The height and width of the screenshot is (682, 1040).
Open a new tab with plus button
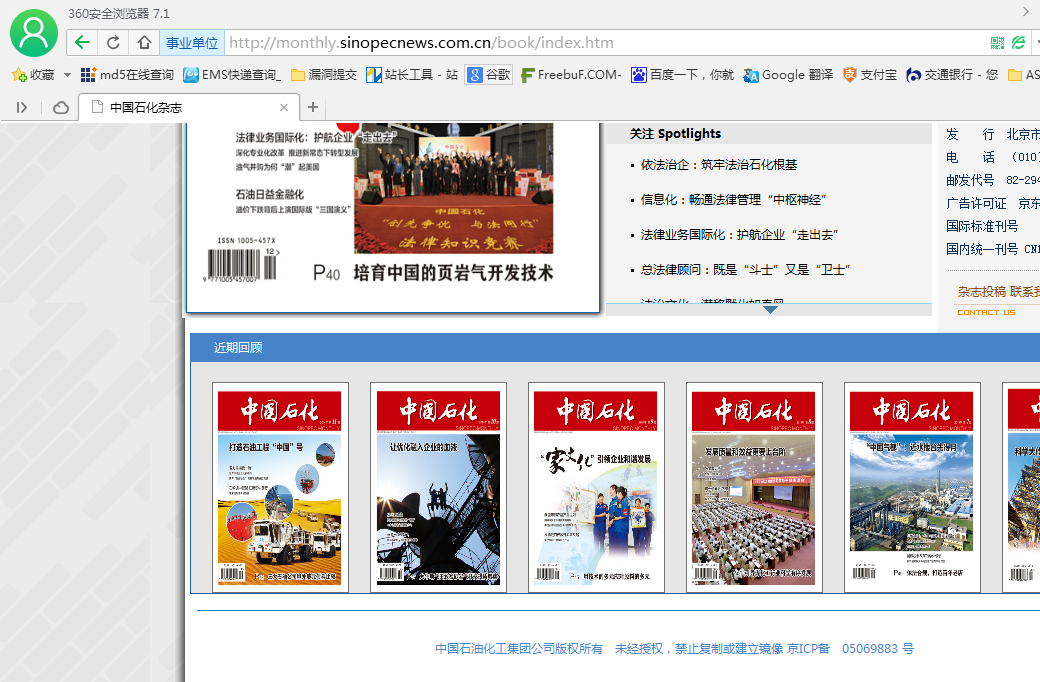tap(313, 107)
